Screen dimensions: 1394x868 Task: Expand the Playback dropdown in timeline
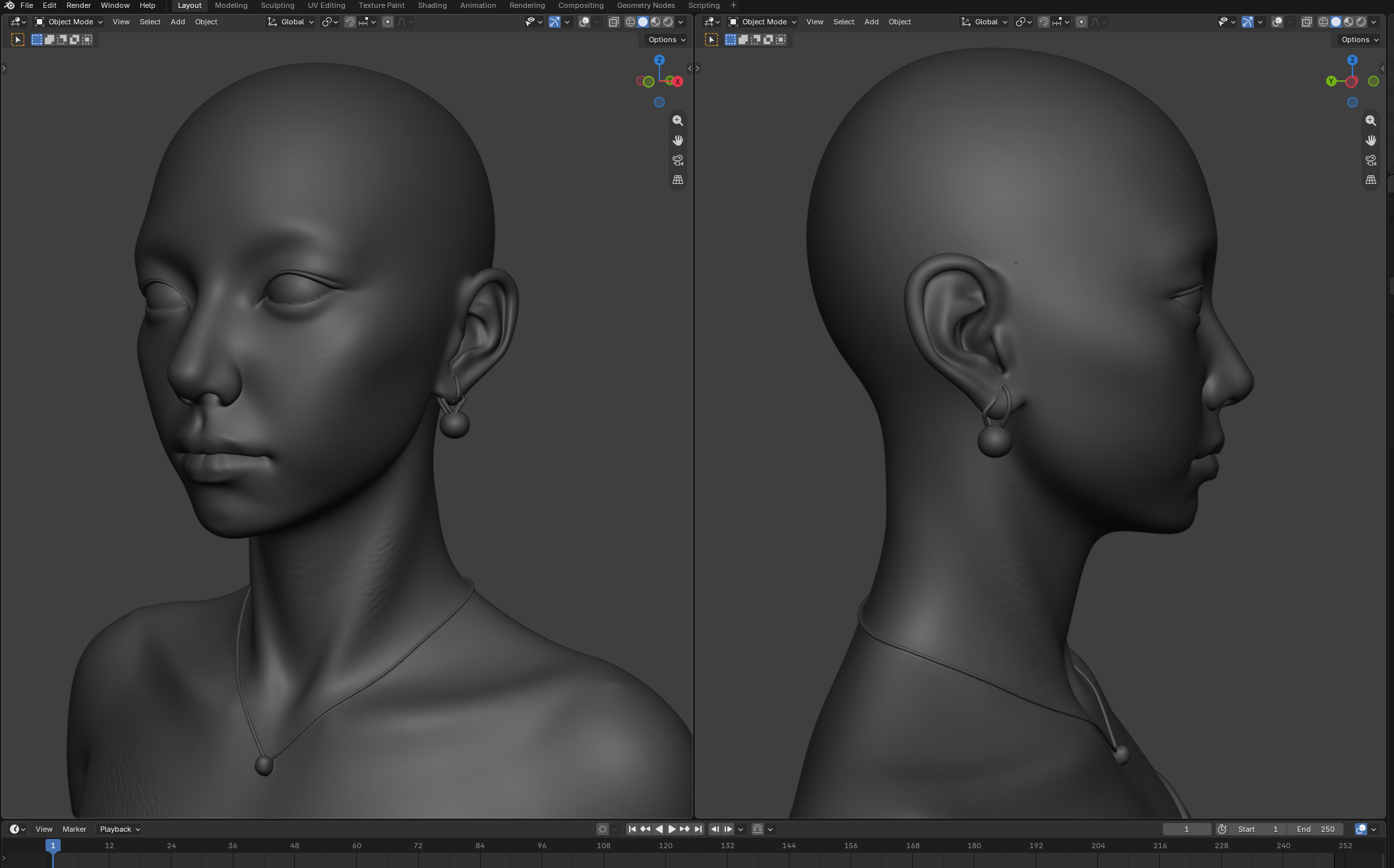pos(119,829)
